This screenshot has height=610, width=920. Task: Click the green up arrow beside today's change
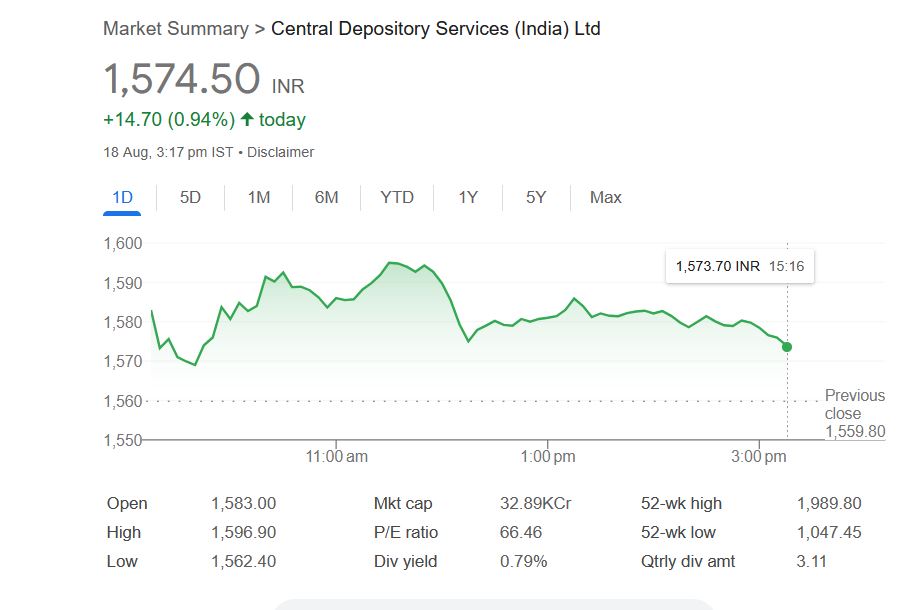click(x=247, y=120)
